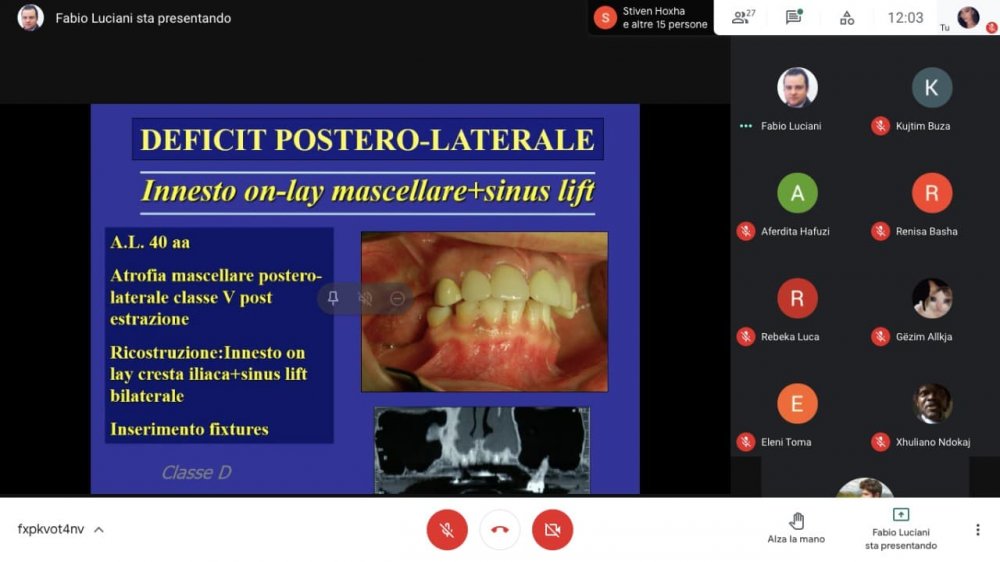Click muted mic icon beside Renisa Basha
The image size is (1000, 562).
(880, 231)
